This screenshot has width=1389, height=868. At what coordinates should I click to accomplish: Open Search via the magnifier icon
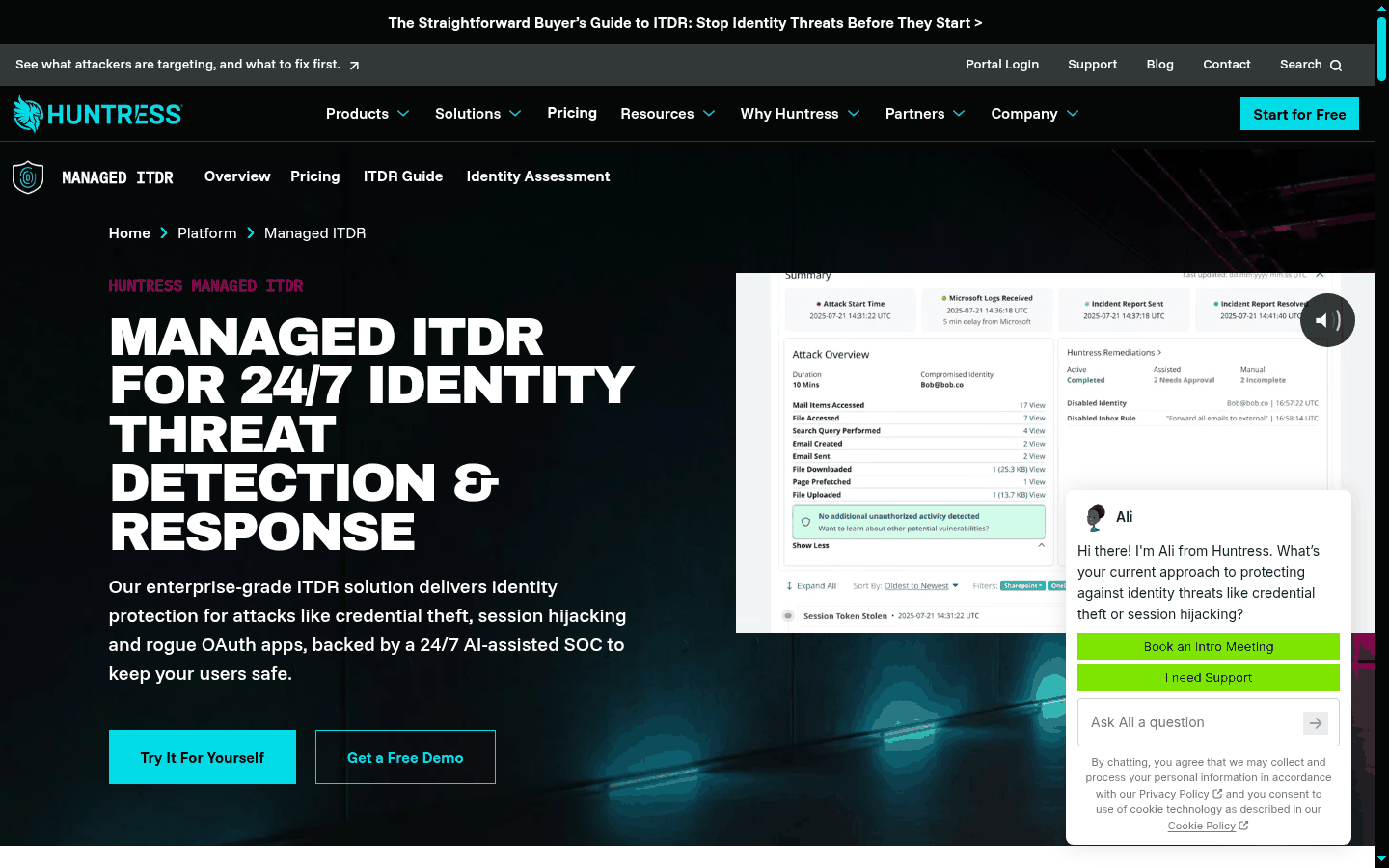pos(1336,66)
